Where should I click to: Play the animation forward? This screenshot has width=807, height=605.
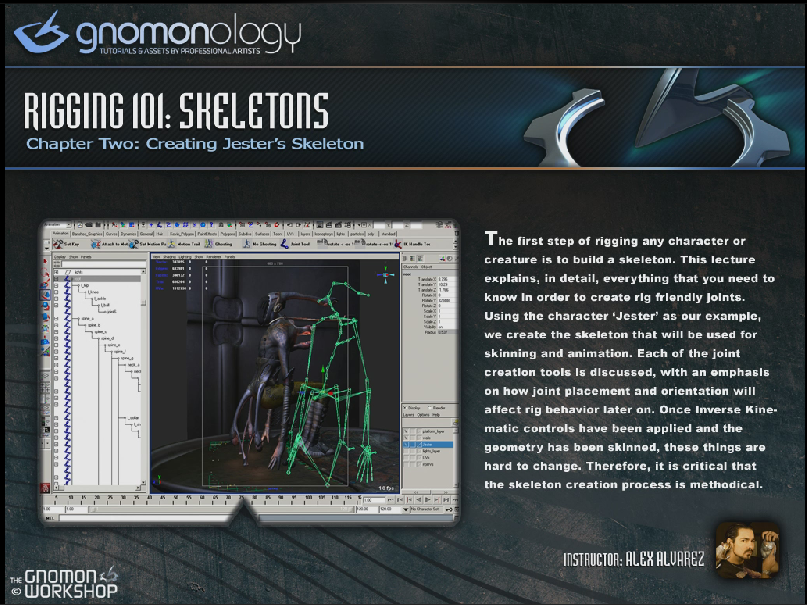[429, 500]
